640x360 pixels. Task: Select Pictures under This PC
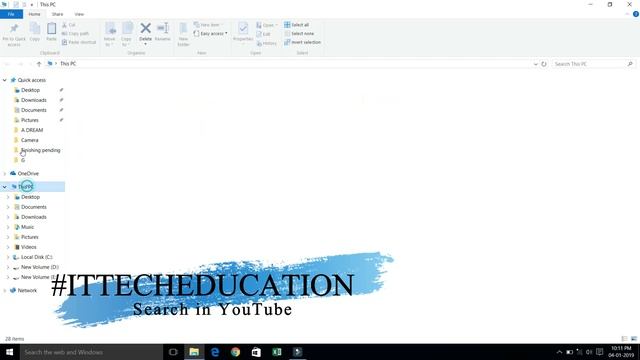click(x=29, y=237)
